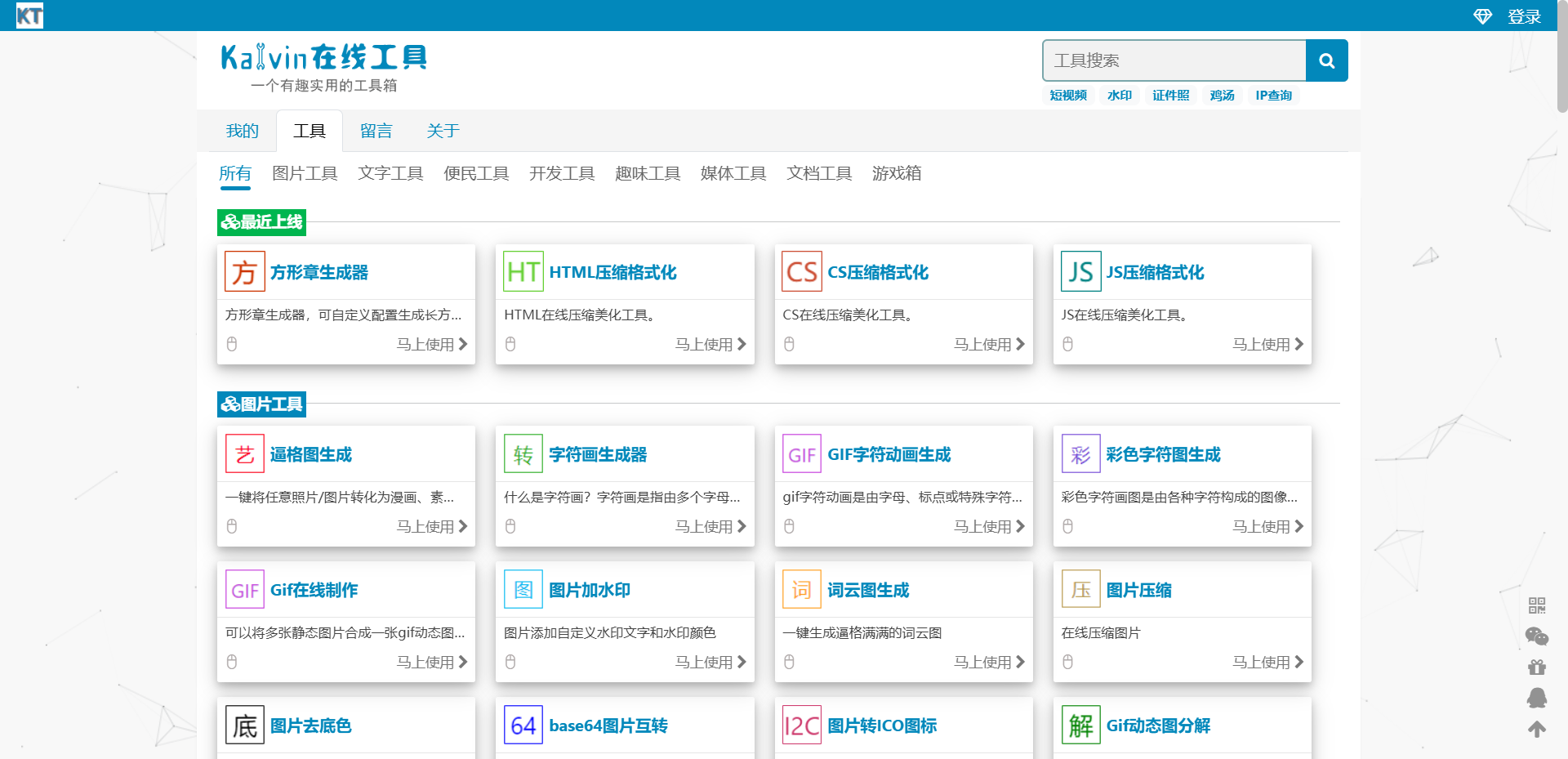Screen dimensions: 1568x759
Task: Click the WeChat icon on right sidebar
Action: pyautogui.click(x=1538, y=636)
